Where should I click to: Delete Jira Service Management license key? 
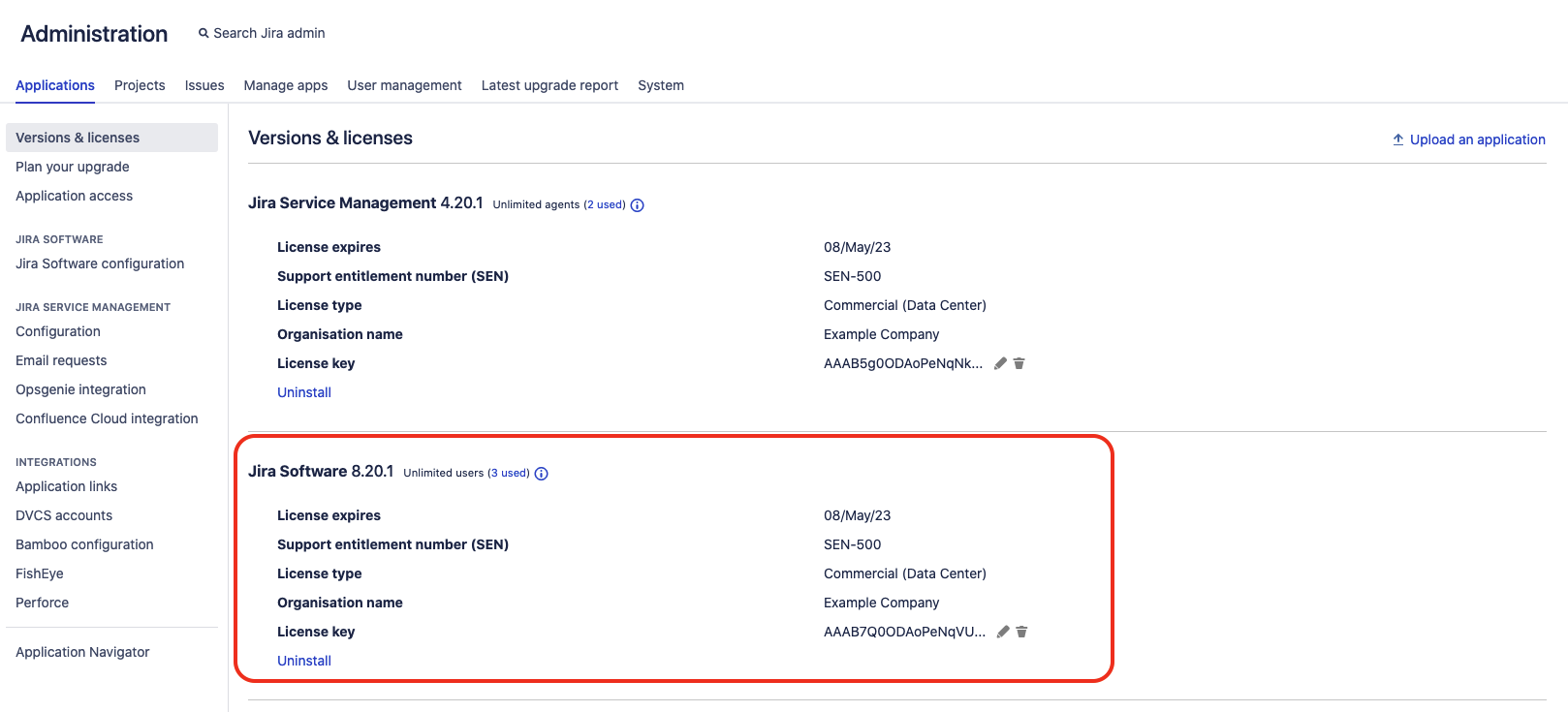click(x=1019, y=363)
